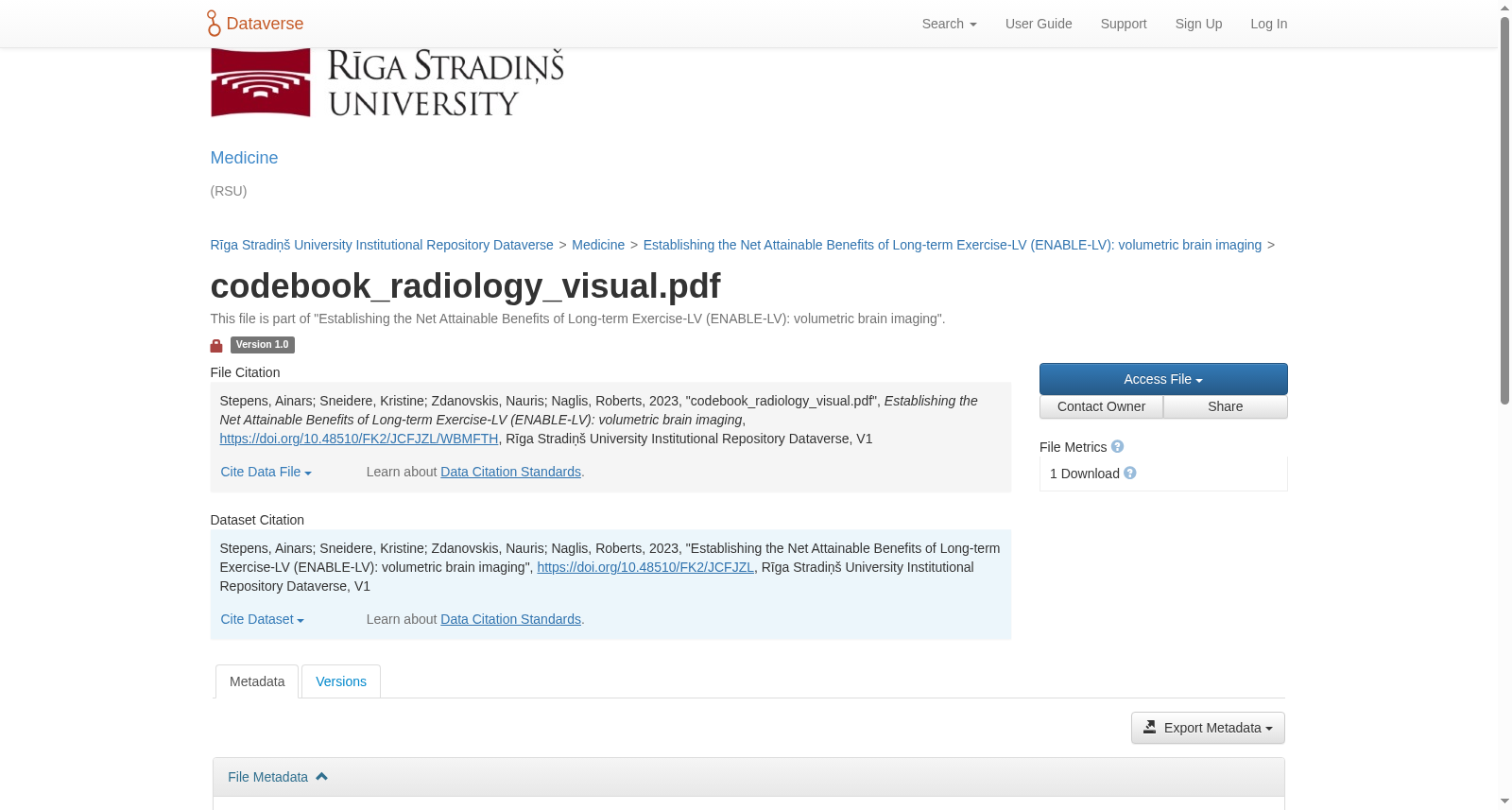Click the Medicine breadcrumb link
The image size is (1512, 810).
pyautogui.click(x=598, y=245)
